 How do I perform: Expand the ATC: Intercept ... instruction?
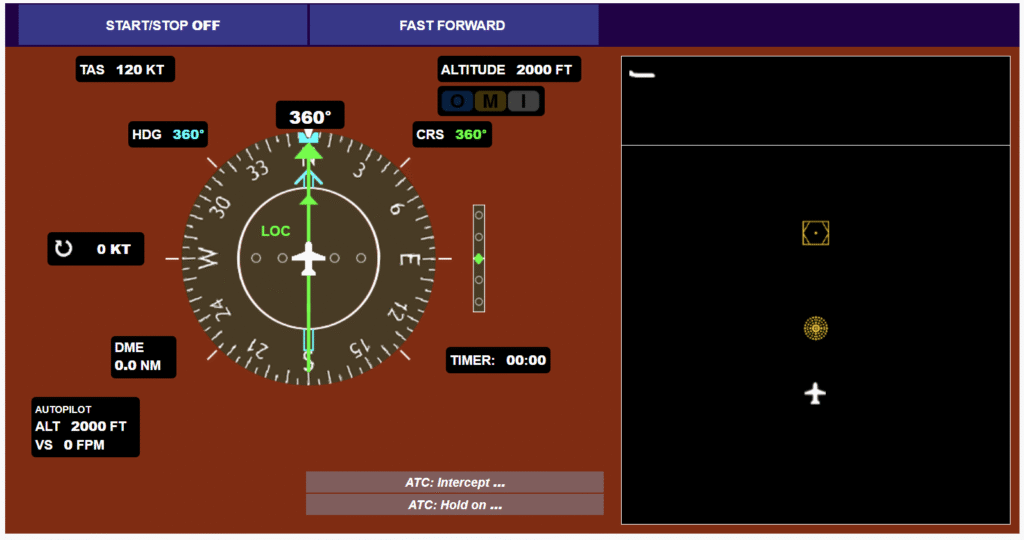tap(454, 482)
